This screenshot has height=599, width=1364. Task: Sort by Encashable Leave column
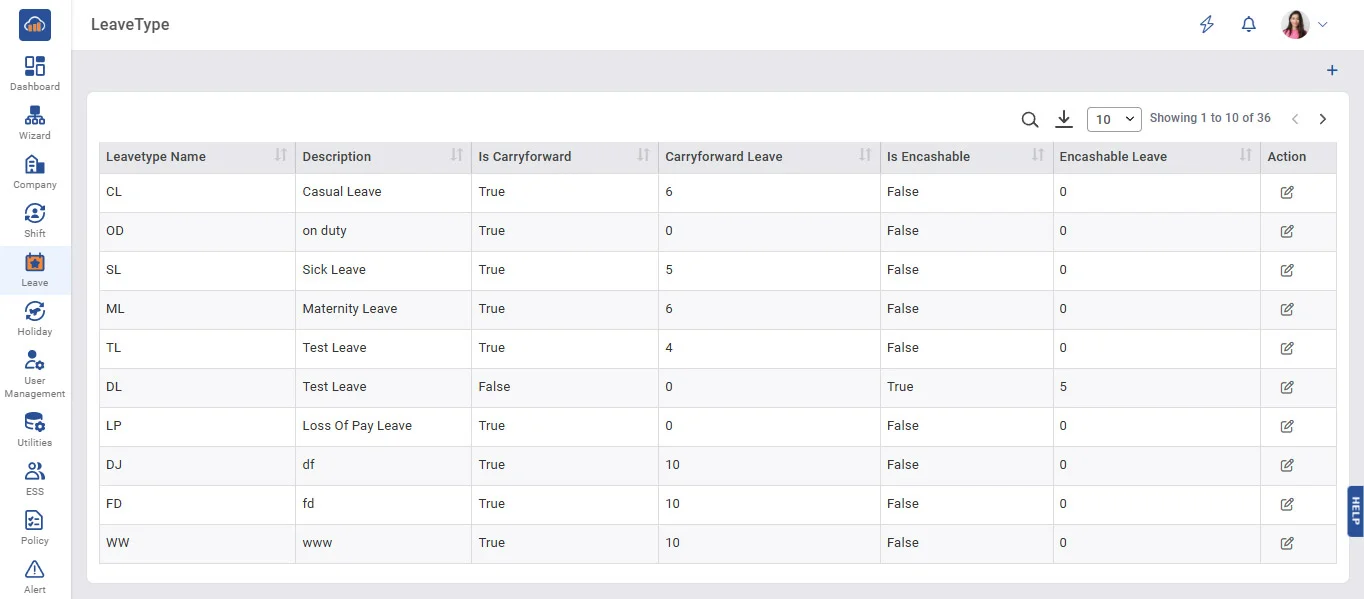[1245, 155]
